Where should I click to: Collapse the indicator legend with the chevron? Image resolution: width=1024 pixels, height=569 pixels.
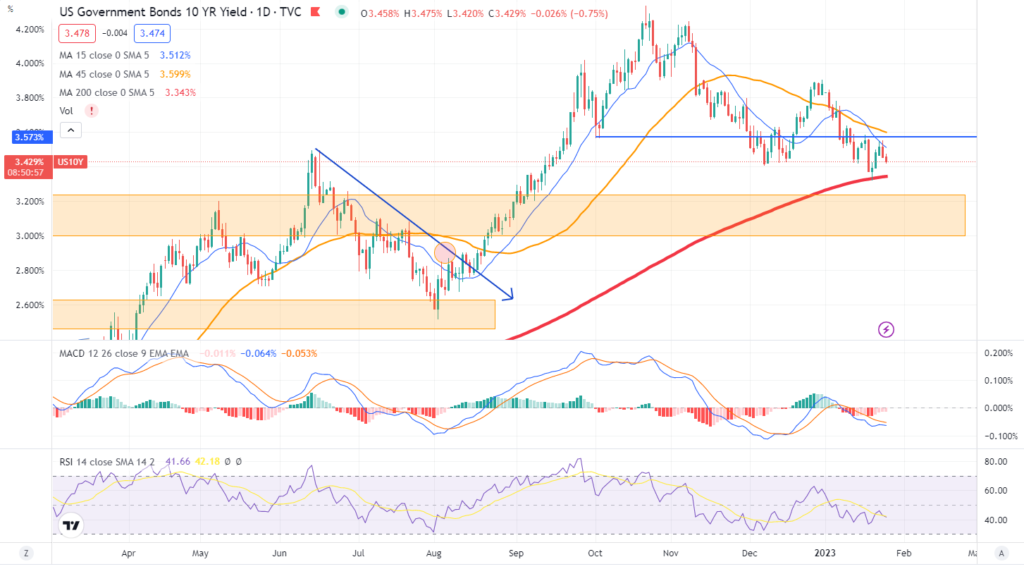click(x=69, y=129)
